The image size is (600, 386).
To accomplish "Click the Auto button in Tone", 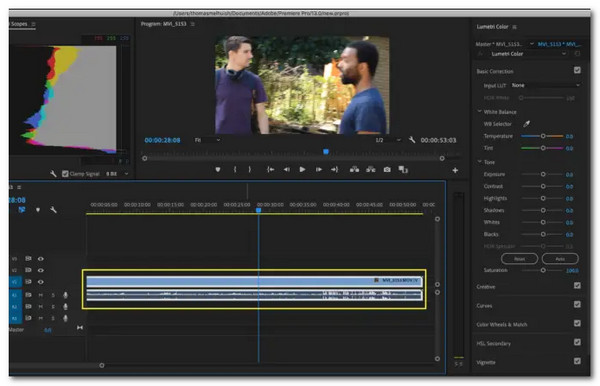I will pos(560,259).
